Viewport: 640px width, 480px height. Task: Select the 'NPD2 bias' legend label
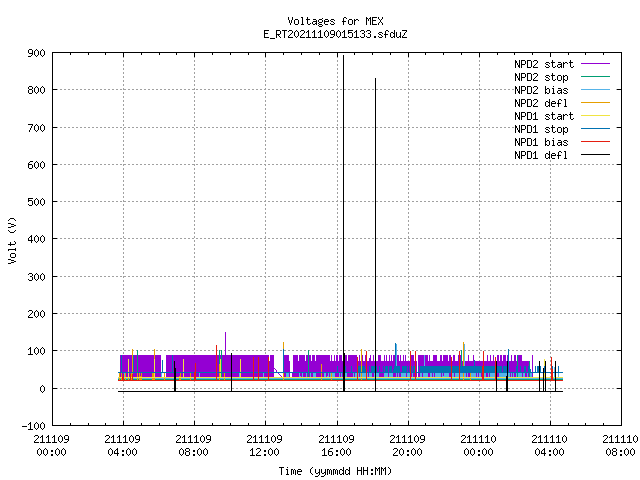pos(541,90)
